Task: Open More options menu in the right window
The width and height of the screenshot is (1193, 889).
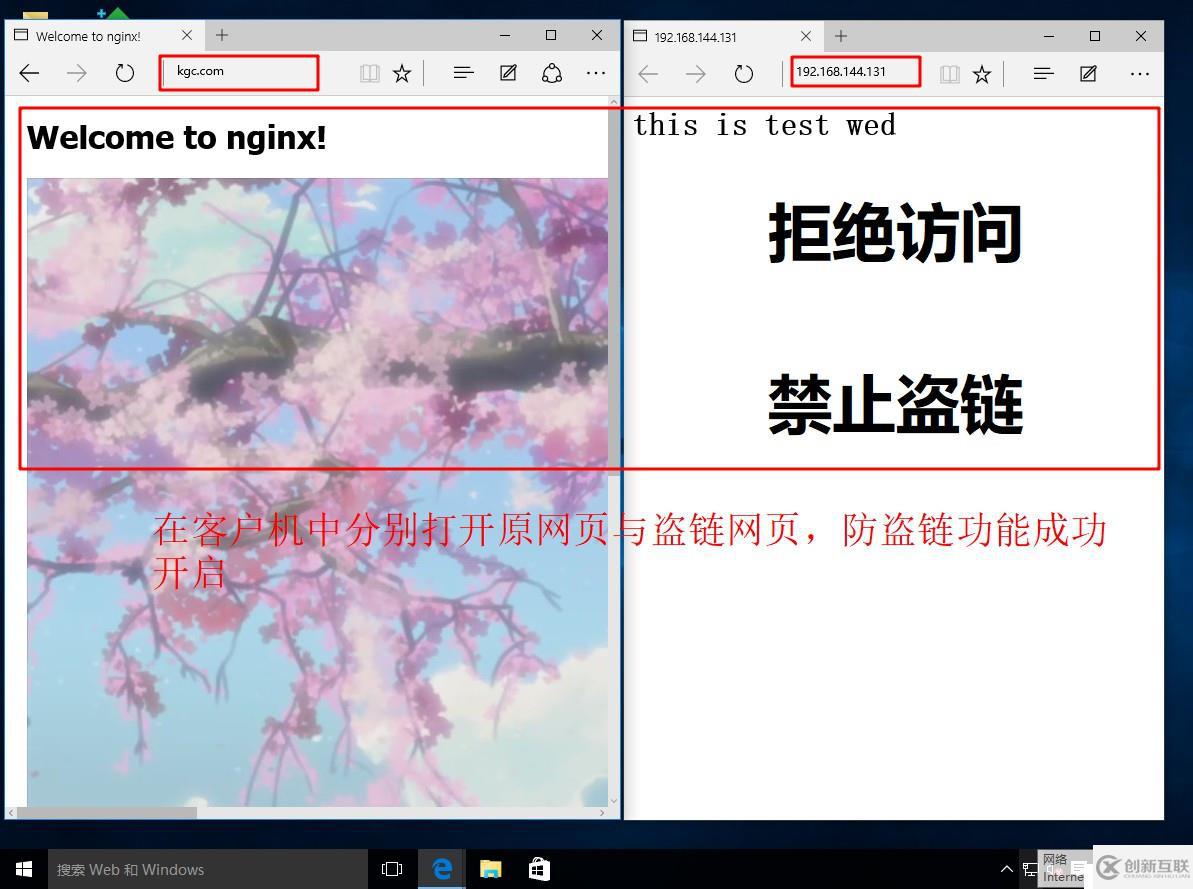Action: tap(1140, 72)
